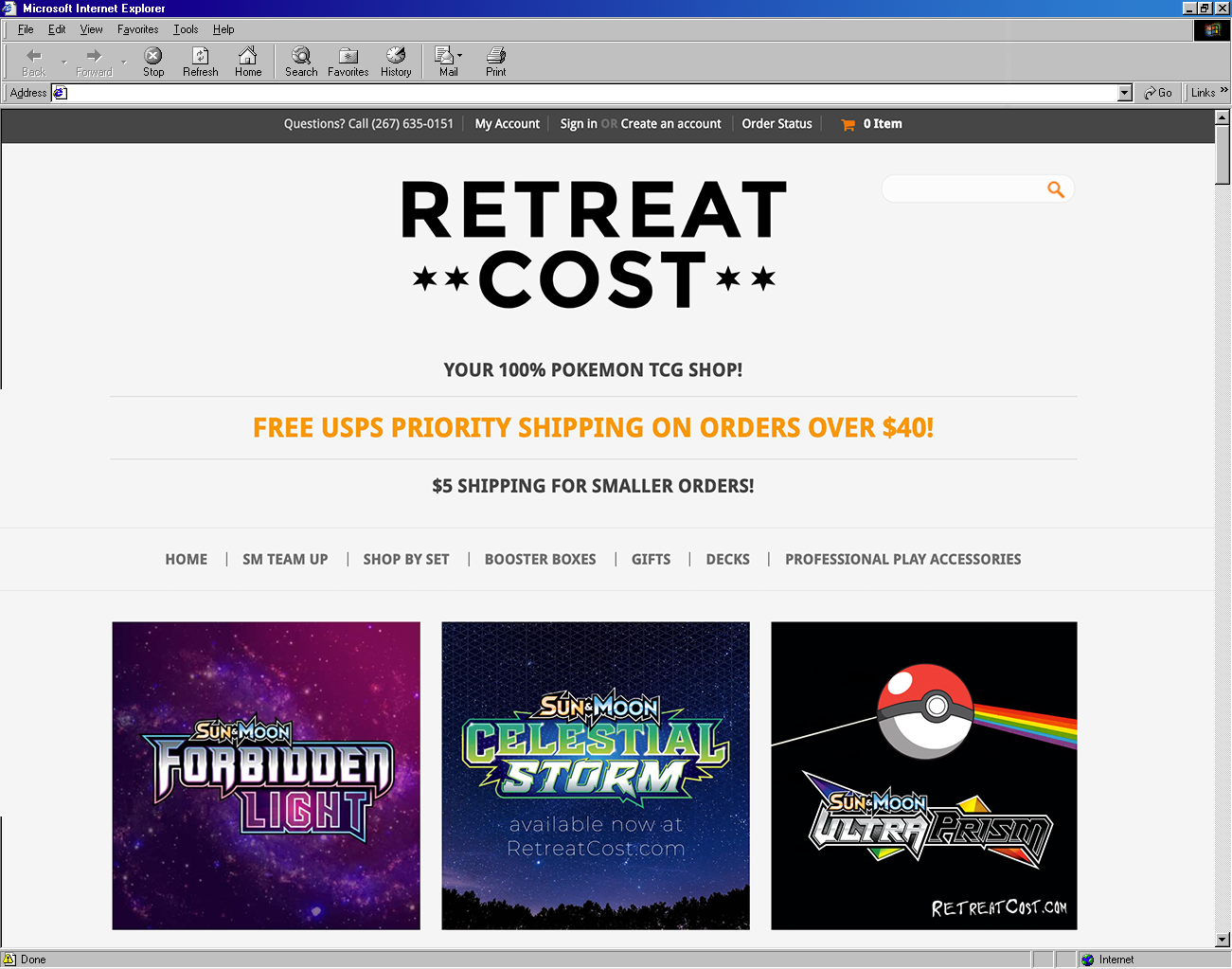Image resolution: width=1232 pixels, height=969 pixels.
Task: Go to HOME navigation link
Action: pos(187,560)
